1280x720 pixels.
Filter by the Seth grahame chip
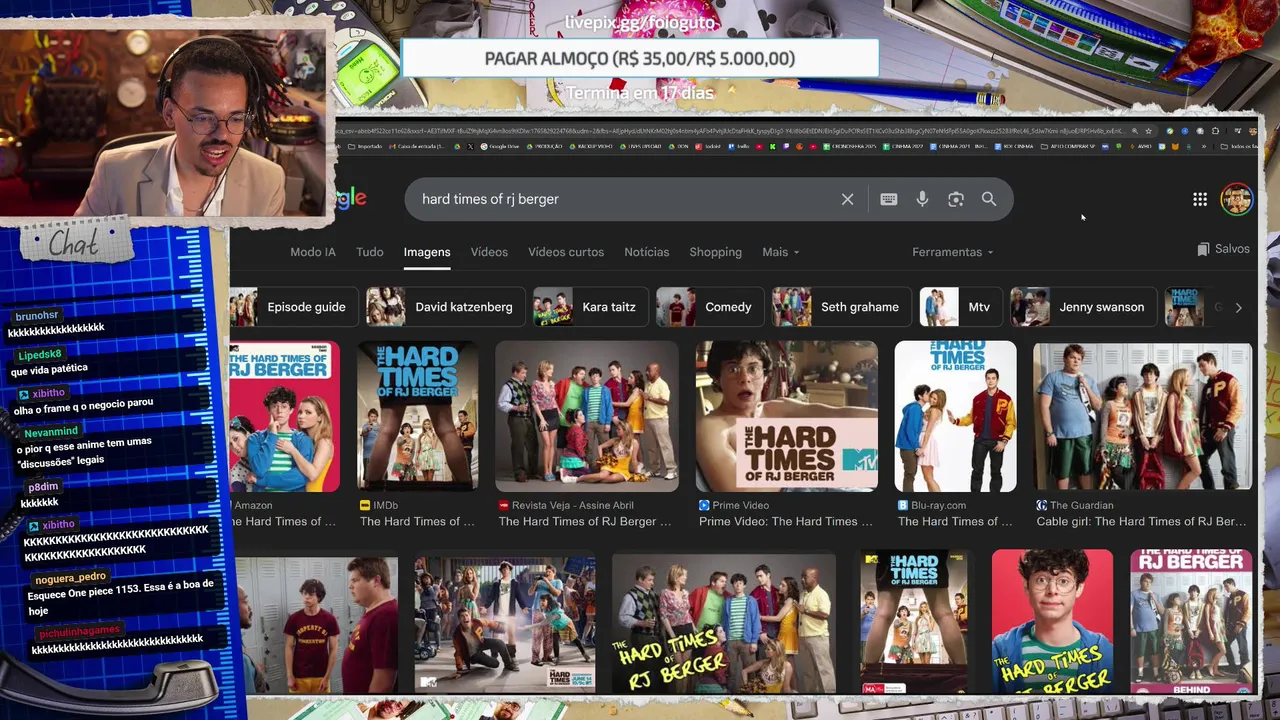click(841, 307)
